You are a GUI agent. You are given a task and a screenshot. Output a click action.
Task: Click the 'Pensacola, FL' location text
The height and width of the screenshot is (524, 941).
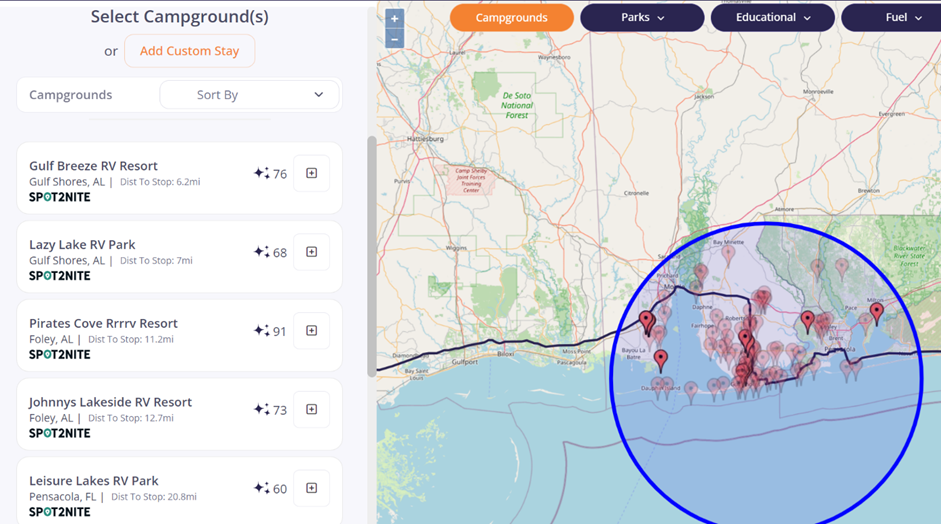pos(62,497)
